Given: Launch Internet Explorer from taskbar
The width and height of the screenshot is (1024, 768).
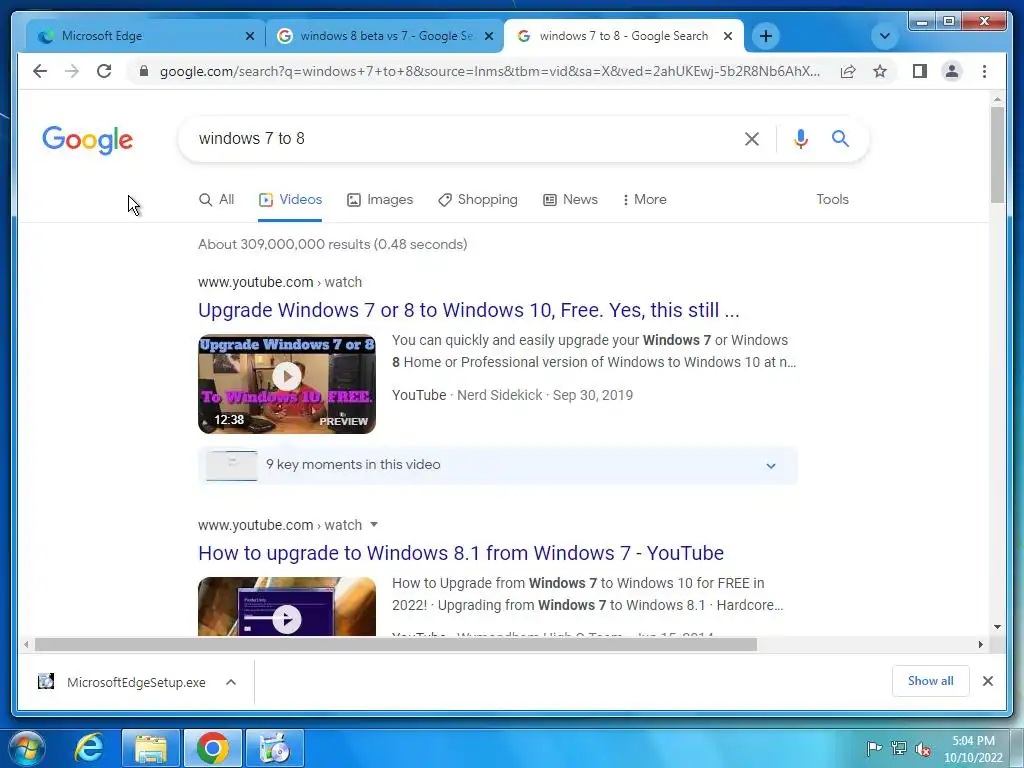Looking at the screenshot, I should [88, 748].
